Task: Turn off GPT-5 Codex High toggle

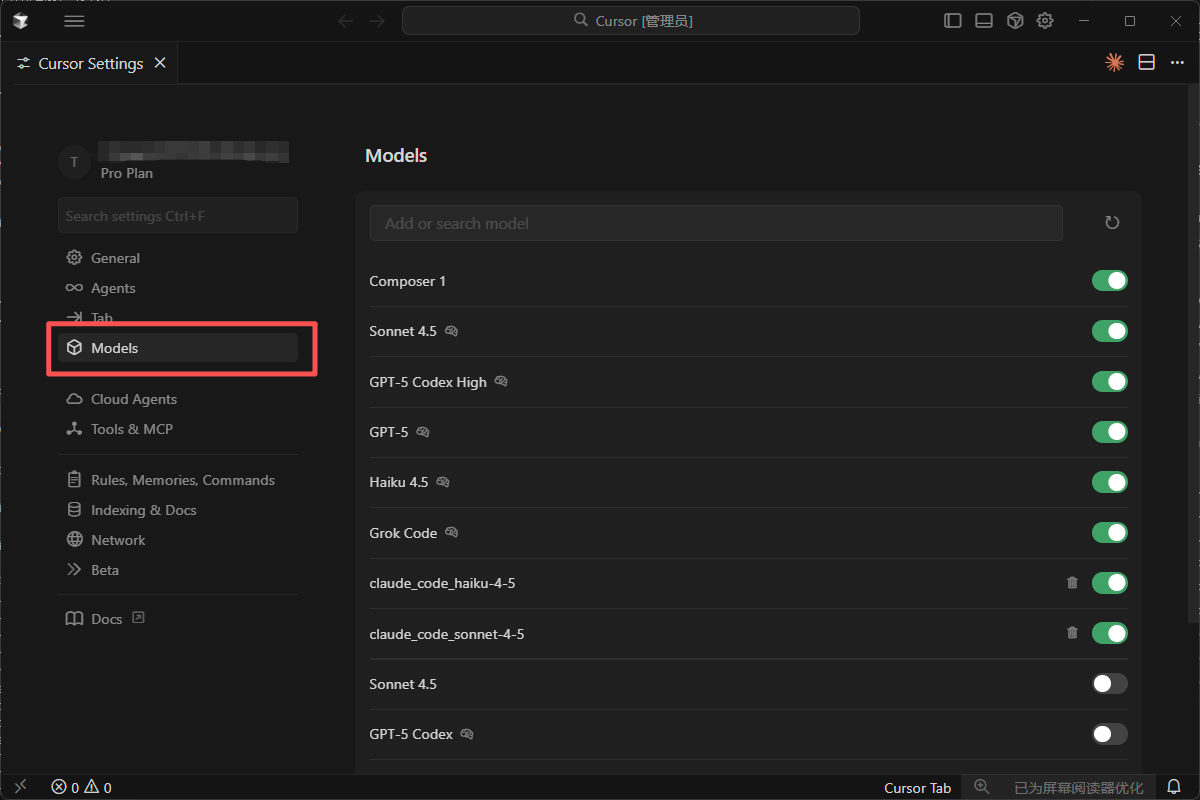Action: point(1110,382)
